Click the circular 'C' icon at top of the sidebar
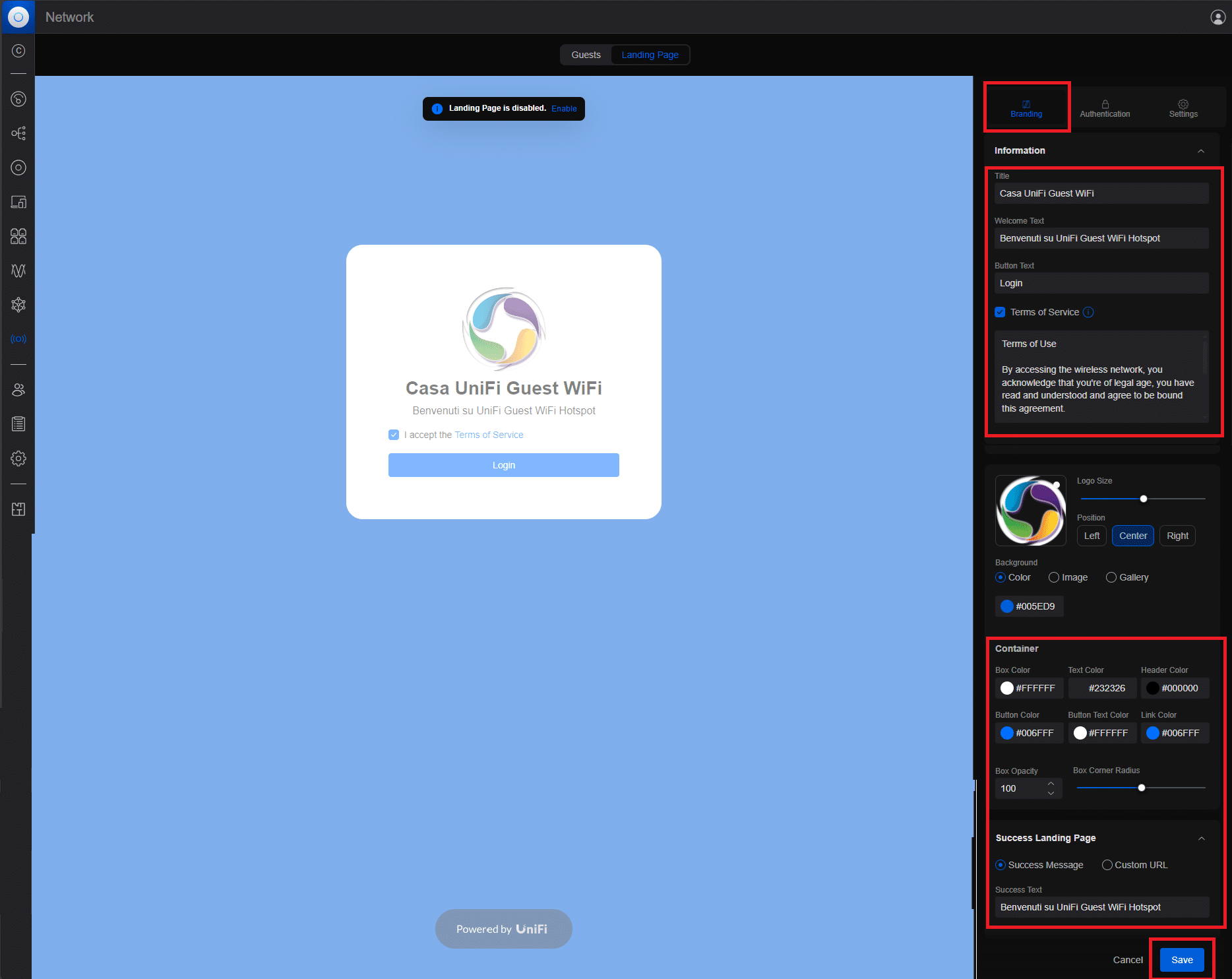The image size is (1232, 979). 18,51
